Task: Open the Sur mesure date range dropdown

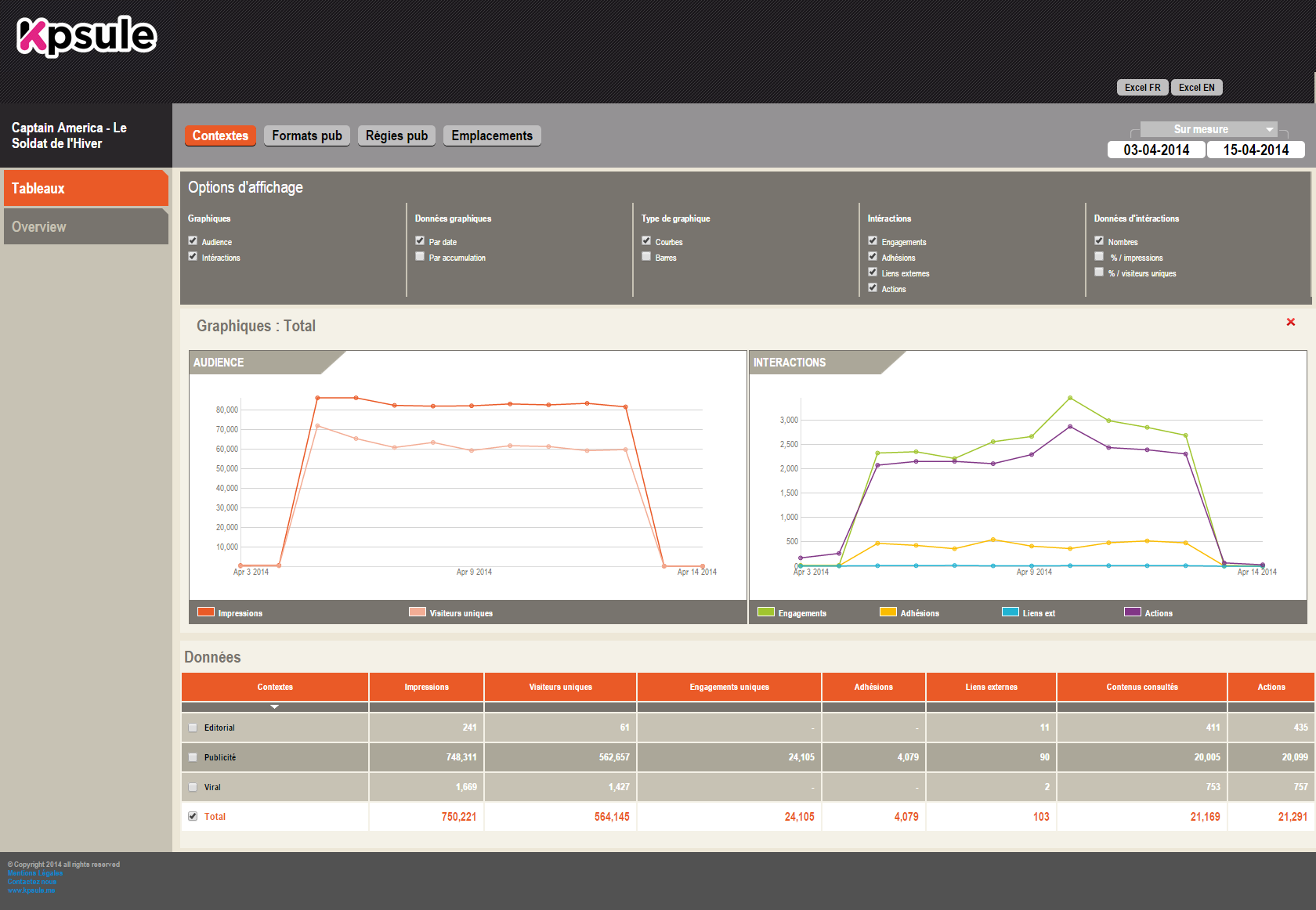Action: coord(1208,129)
